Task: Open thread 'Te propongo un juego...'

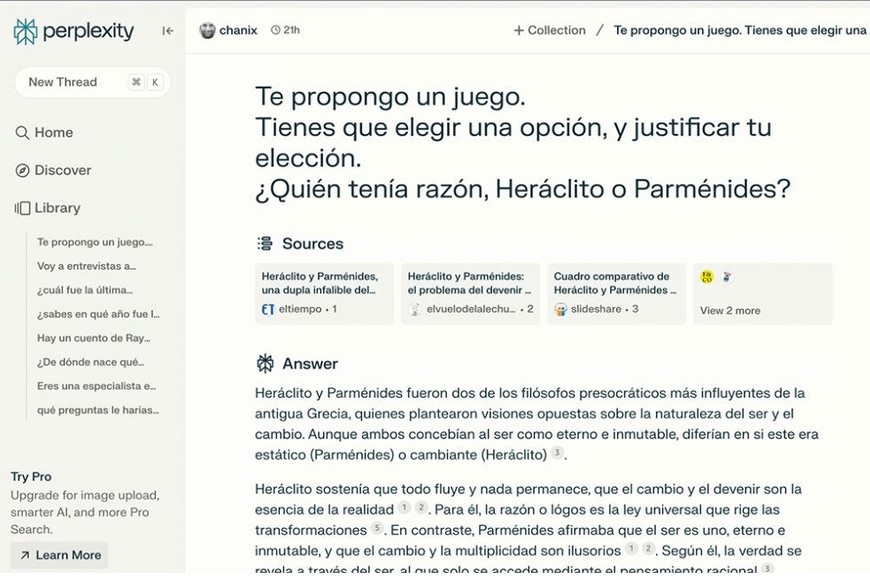Action: (x=95, y=242)
